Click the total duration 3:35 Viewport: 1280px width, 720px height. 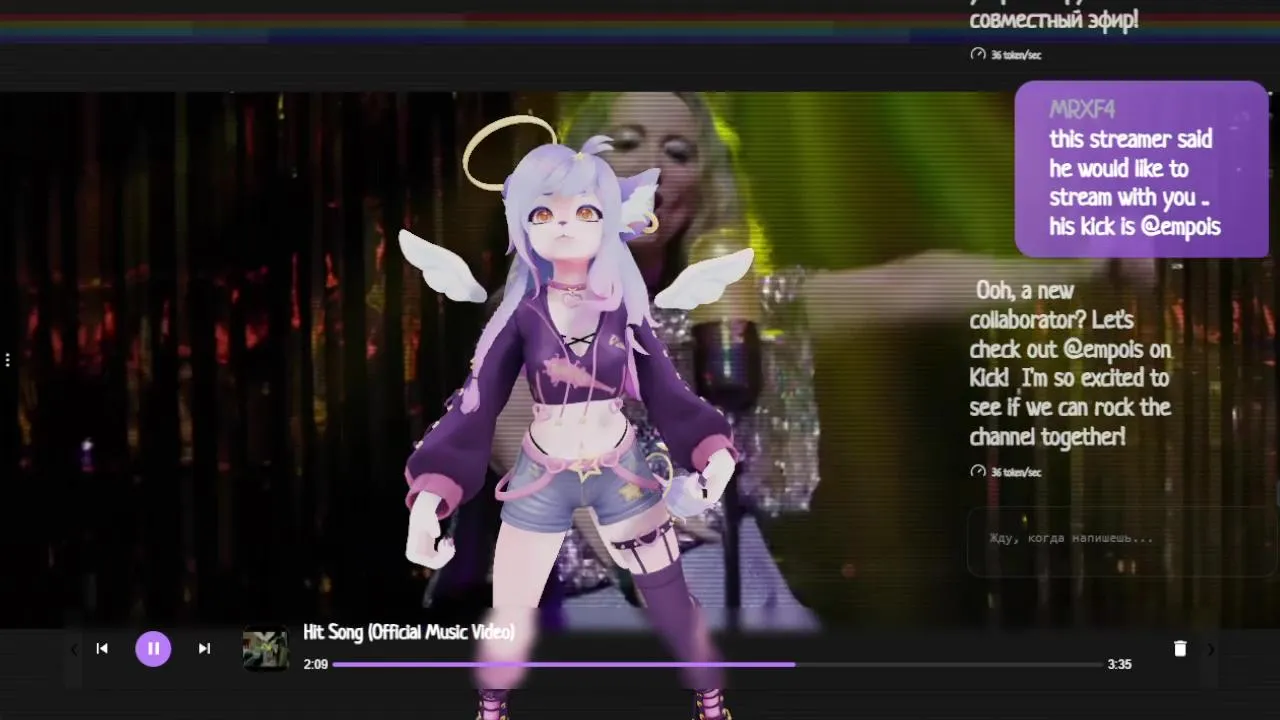(1119, 664)
